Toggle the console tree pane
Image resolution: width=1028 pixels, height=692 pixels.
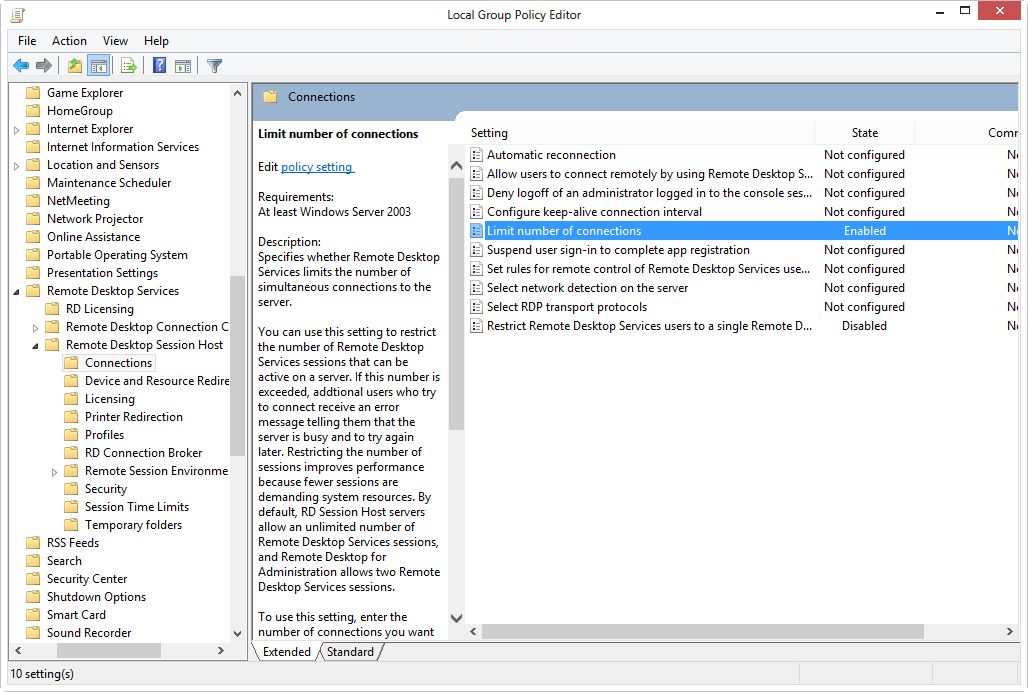pyautogui.click(x=98, y=65)
